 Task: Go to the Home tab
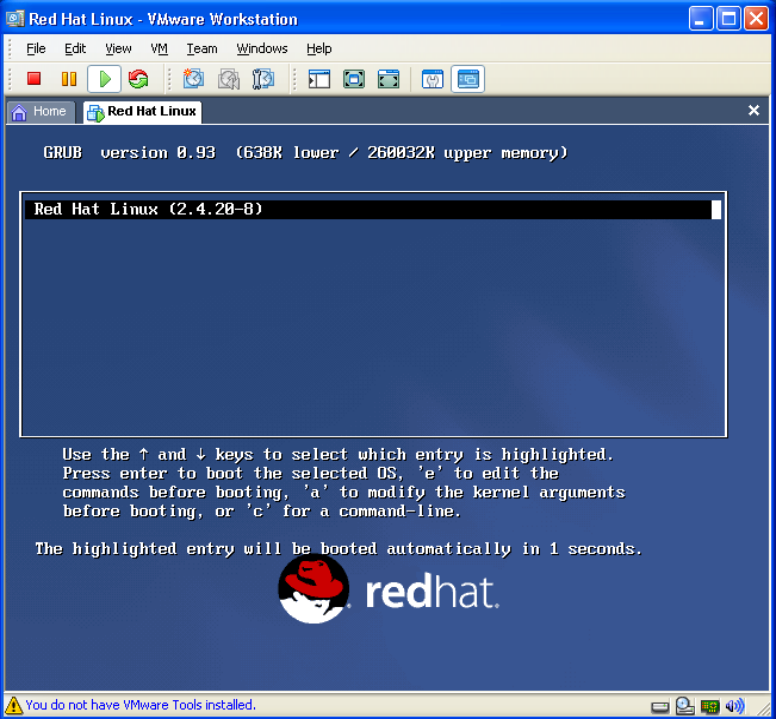(40, 111)
